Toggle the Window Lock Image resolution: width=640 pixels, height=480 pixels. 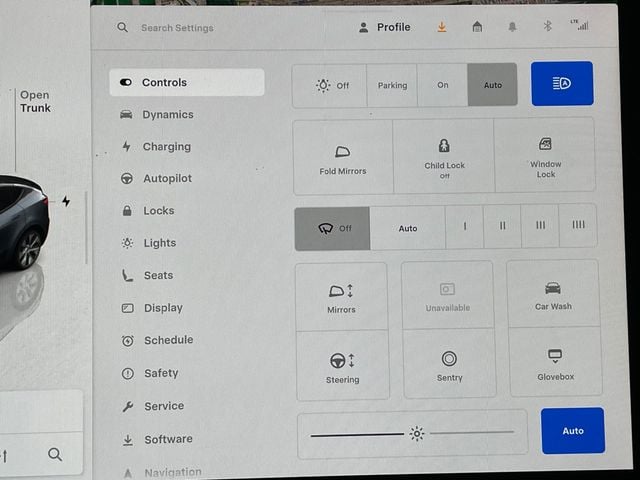[x=545, y=156]
